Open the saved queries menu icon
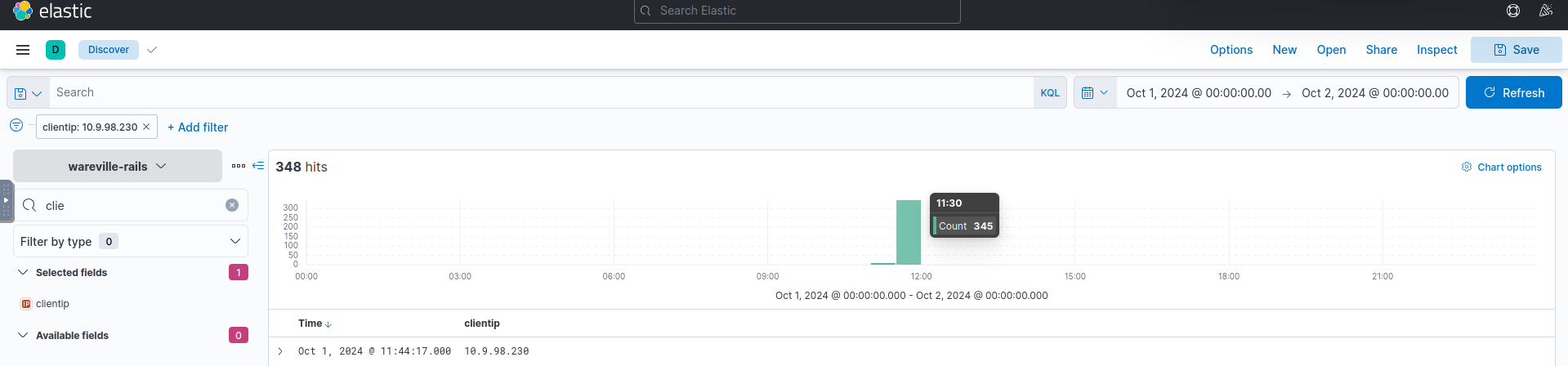1568x366 pixels. pos(28,93)
